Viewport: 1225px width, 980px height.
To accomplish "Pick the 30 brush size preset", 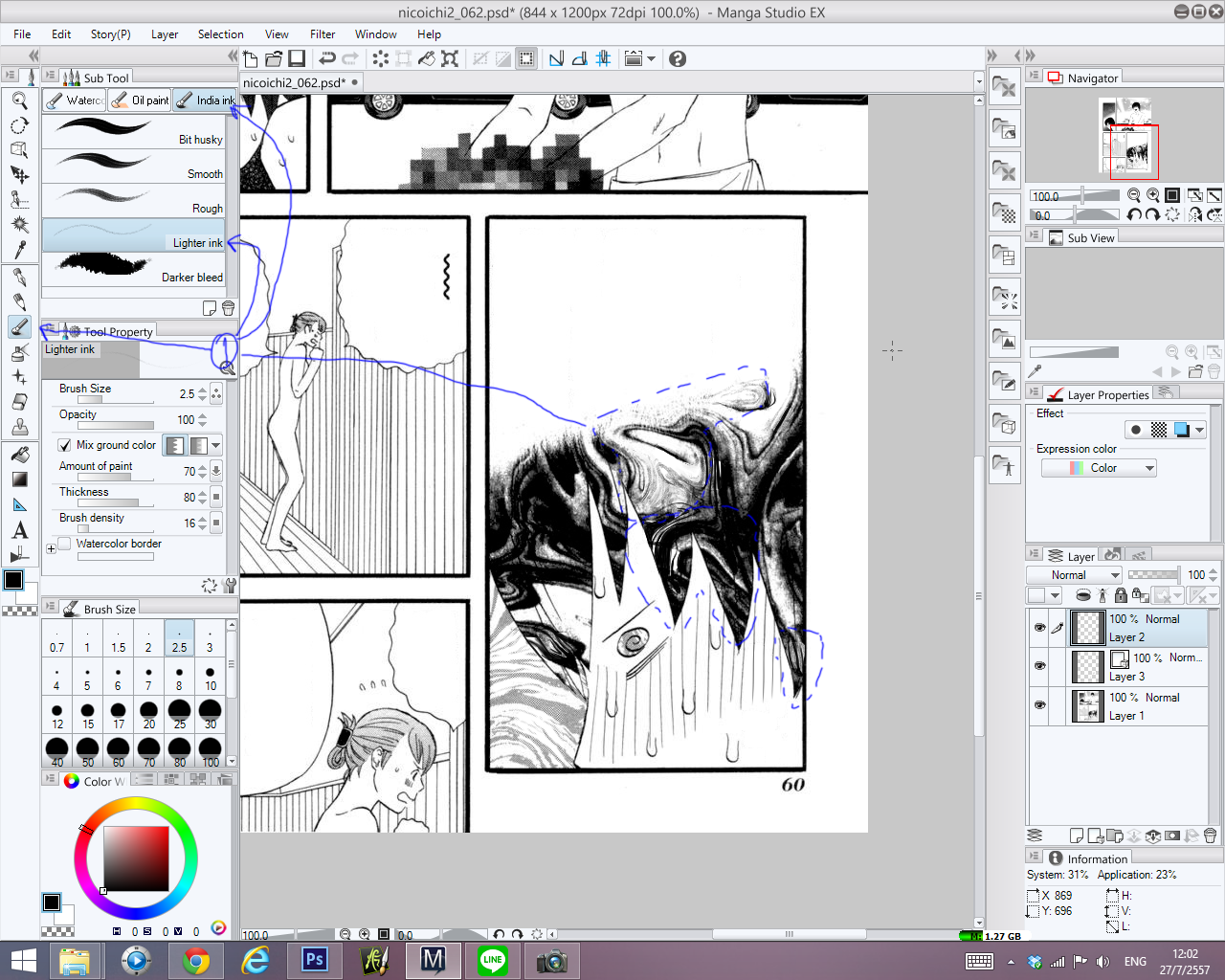I will click(210, 713).
